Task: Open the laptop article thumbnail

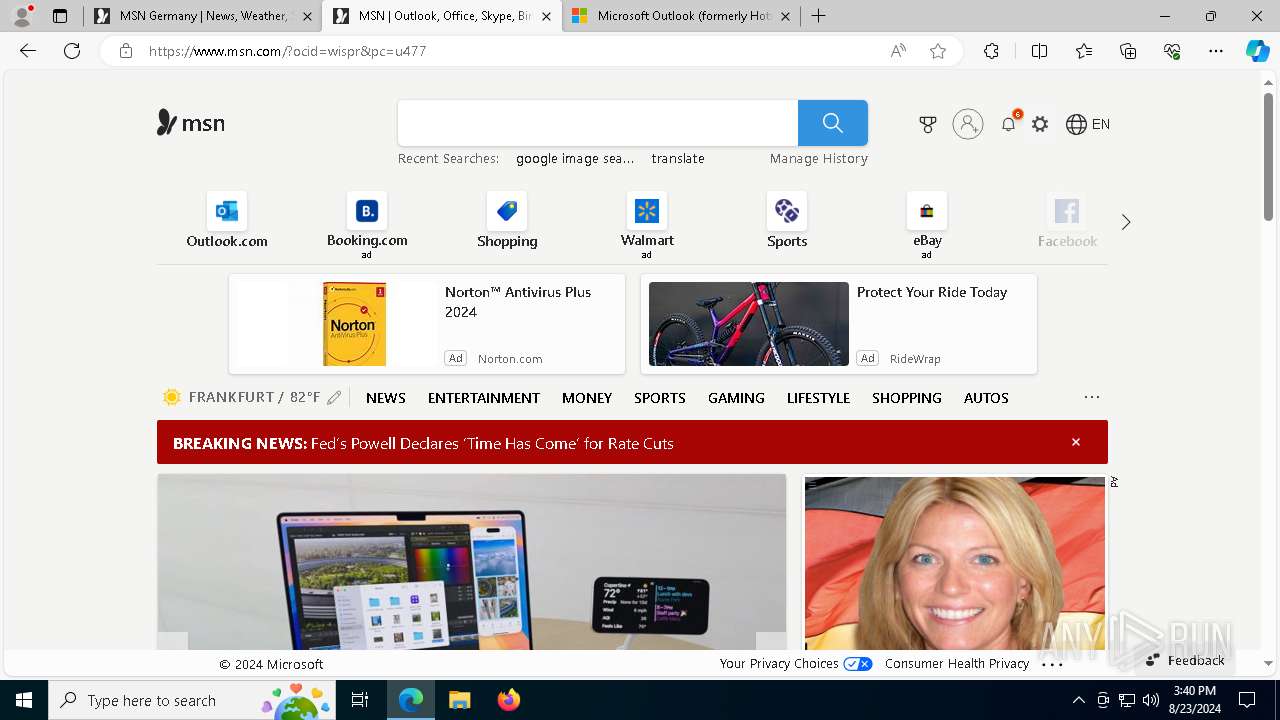Action: 471,562
